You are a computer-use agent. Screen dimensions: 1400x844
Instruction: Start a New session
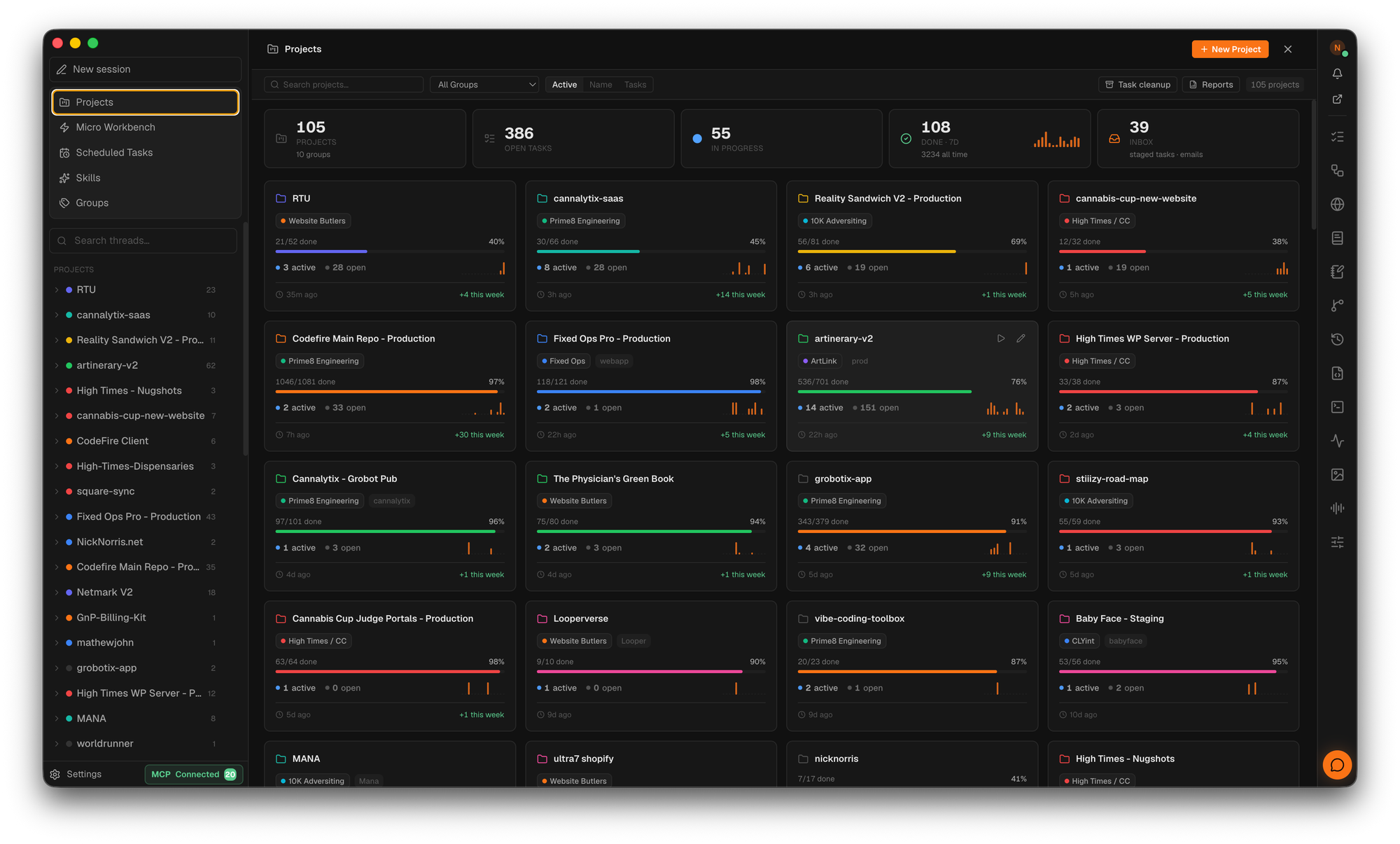(x=146, y=69)
